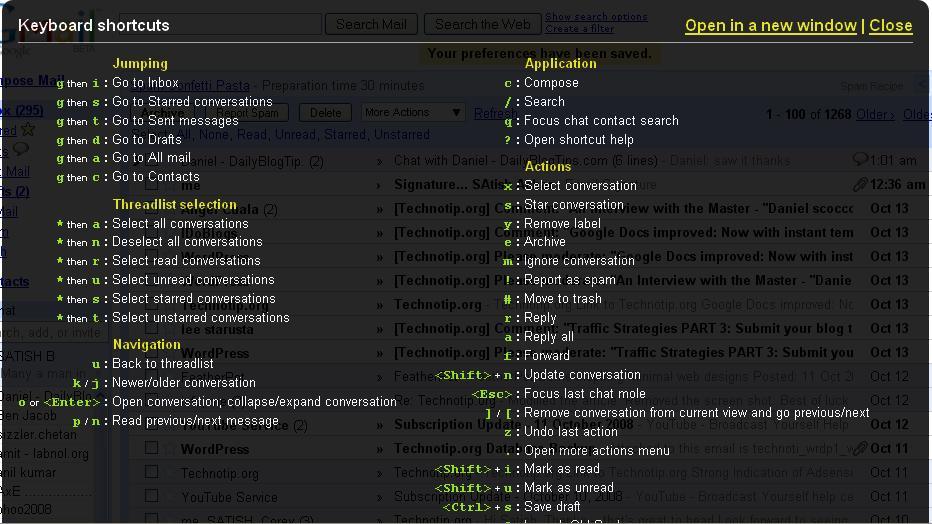The width and height of the screenshot is (932, 524).
Task: Click 'Mark as read' text
Action: pyautogui.click(x=562, y=469)
